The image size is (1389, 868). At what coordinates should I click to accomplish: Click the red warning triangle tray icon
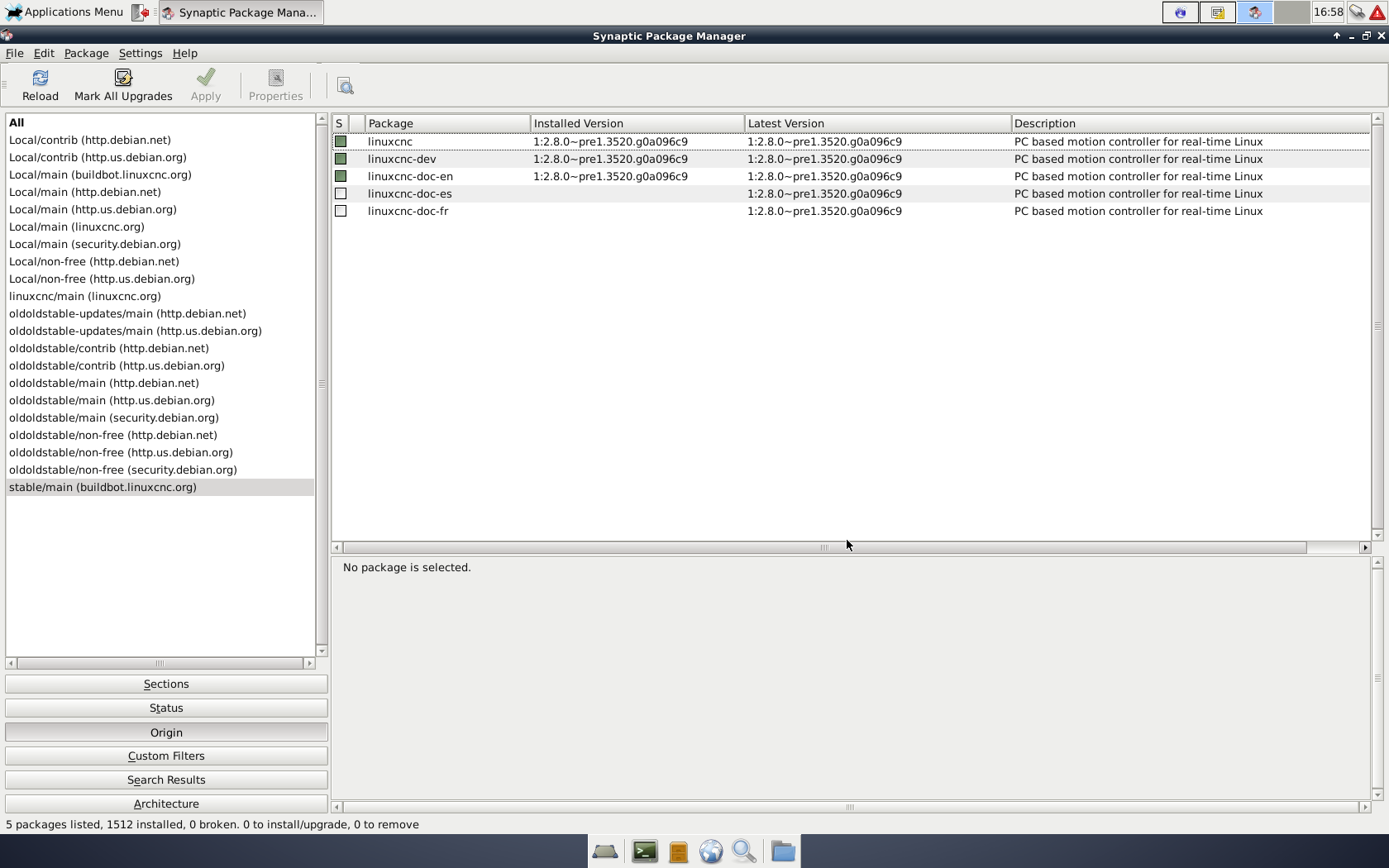[x=1377, y=12]
